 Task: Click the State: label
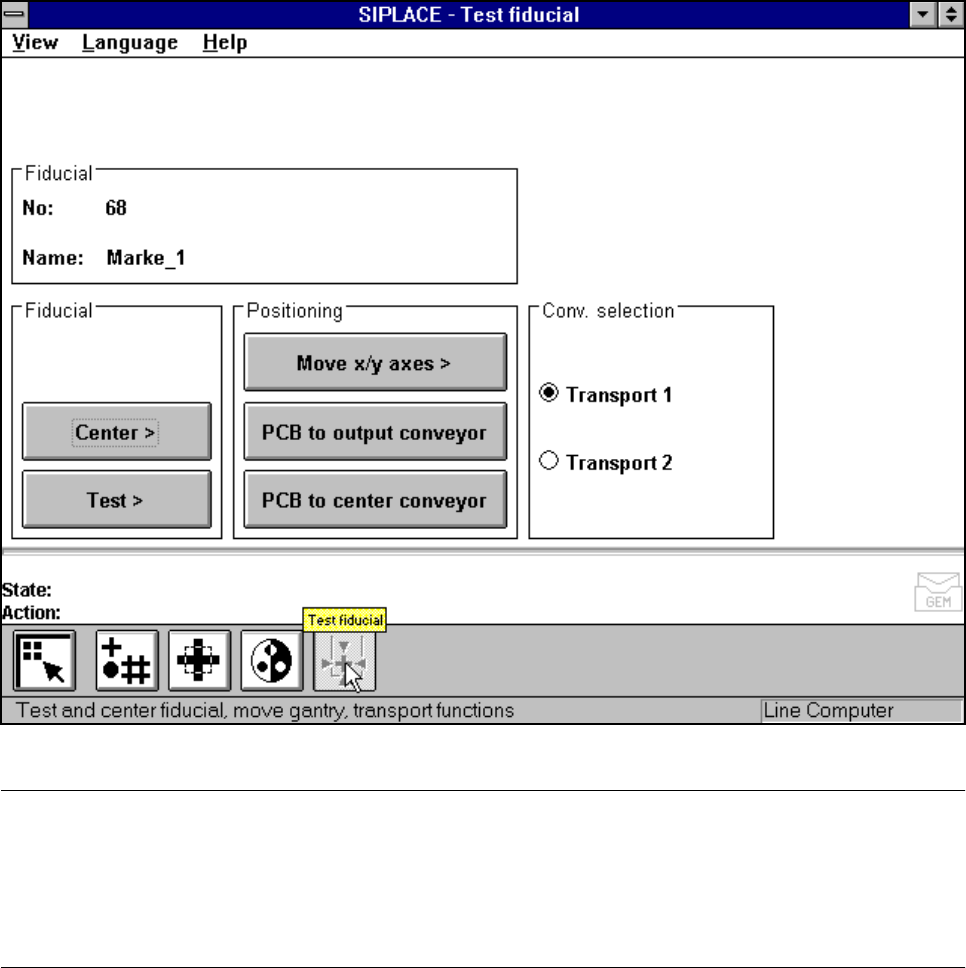click(27, 590)
